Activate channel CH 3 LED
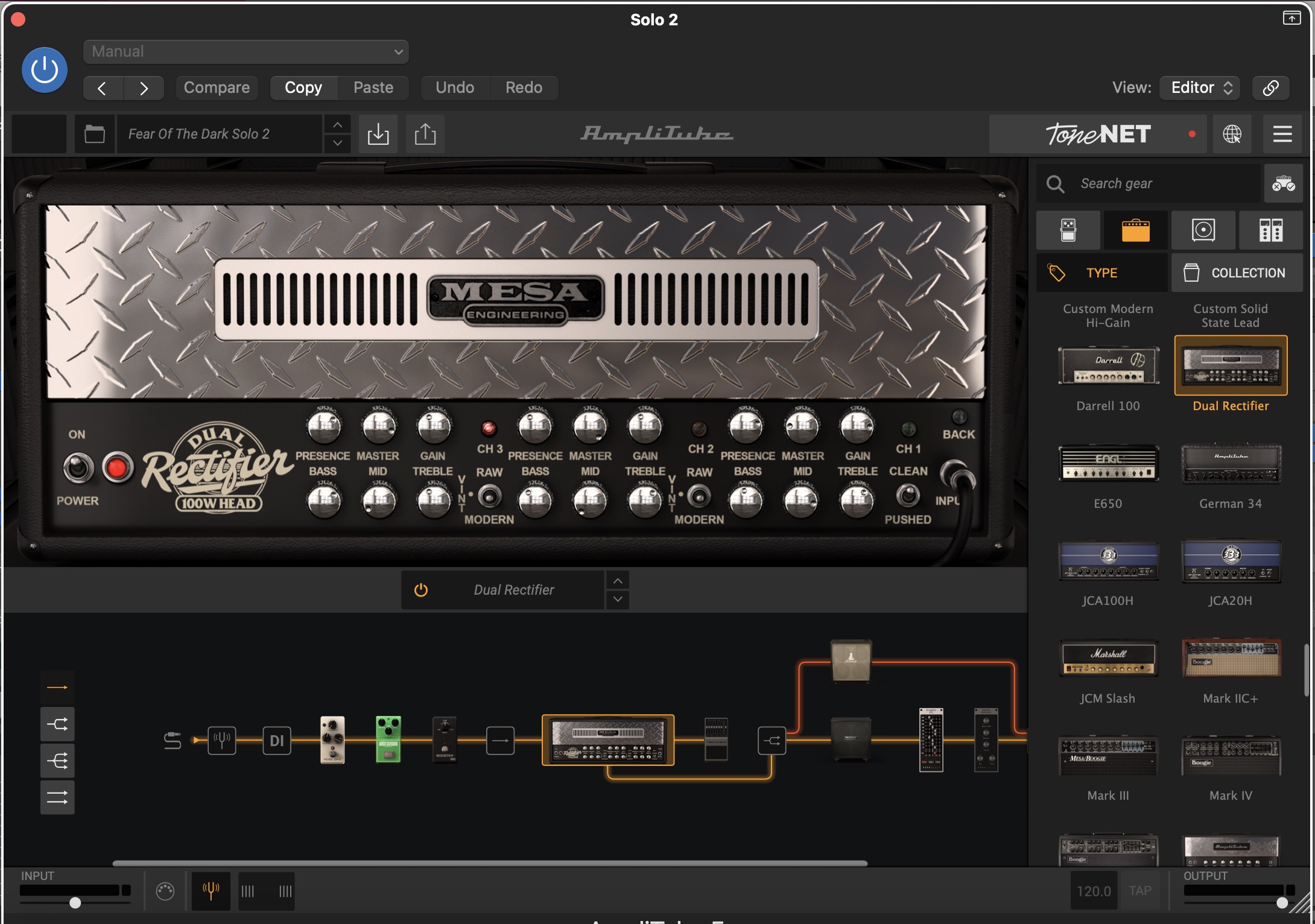Image resolution: width=1315 pixels, height=924 pixels. [489, 428]
